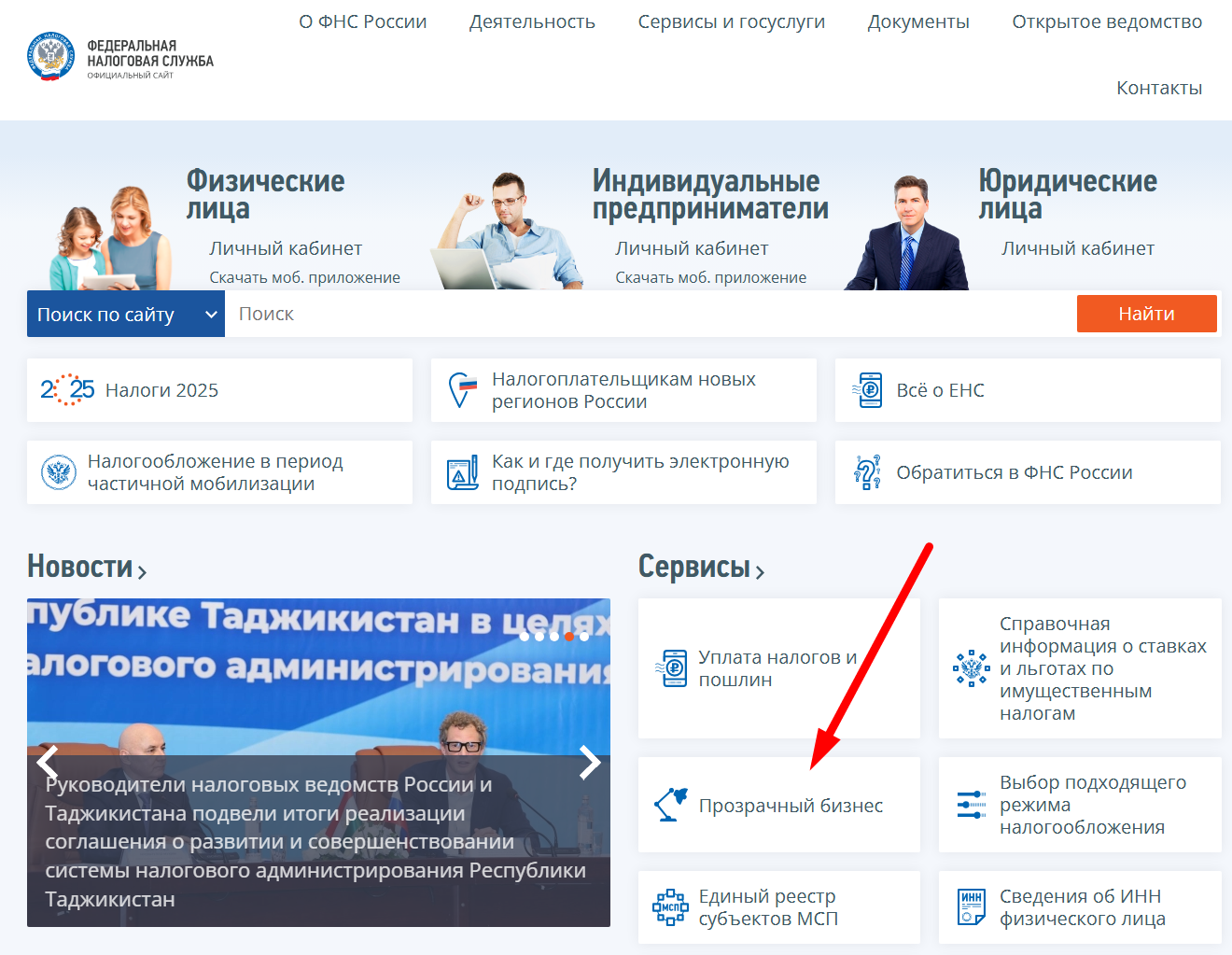This screenshot has width=1232, height=955.
Task: Click the question mark icon for Обратиться в ФНС
Action: tap(867, 472)
